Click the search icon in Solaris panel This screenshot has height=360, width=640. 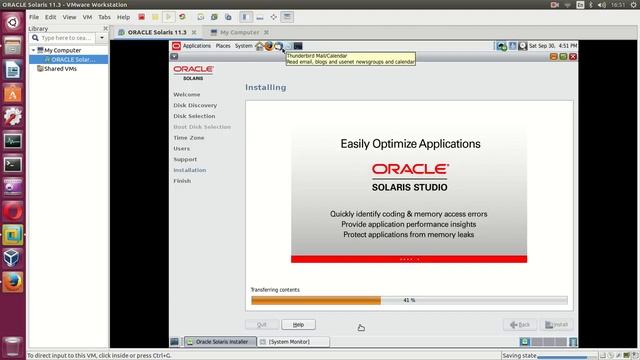pos(522,46)
